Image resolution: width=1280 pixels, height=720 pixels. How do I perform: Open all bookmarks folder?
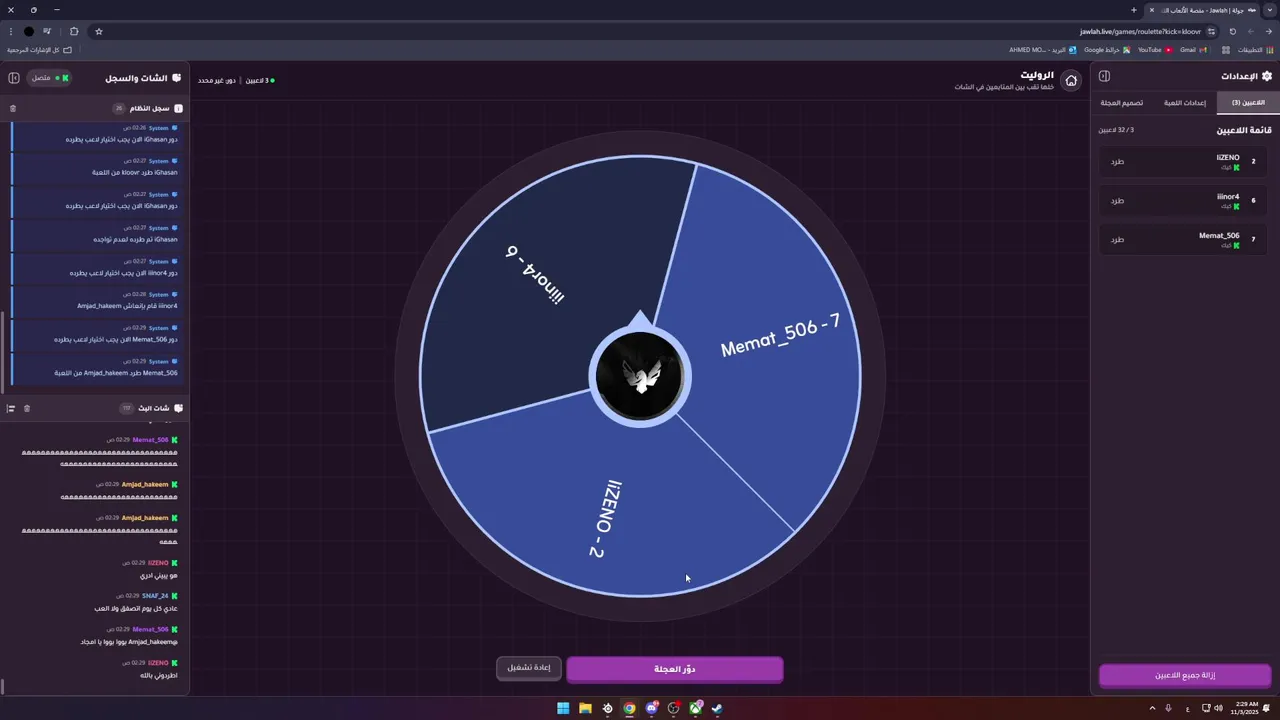(x=40, y=50)
